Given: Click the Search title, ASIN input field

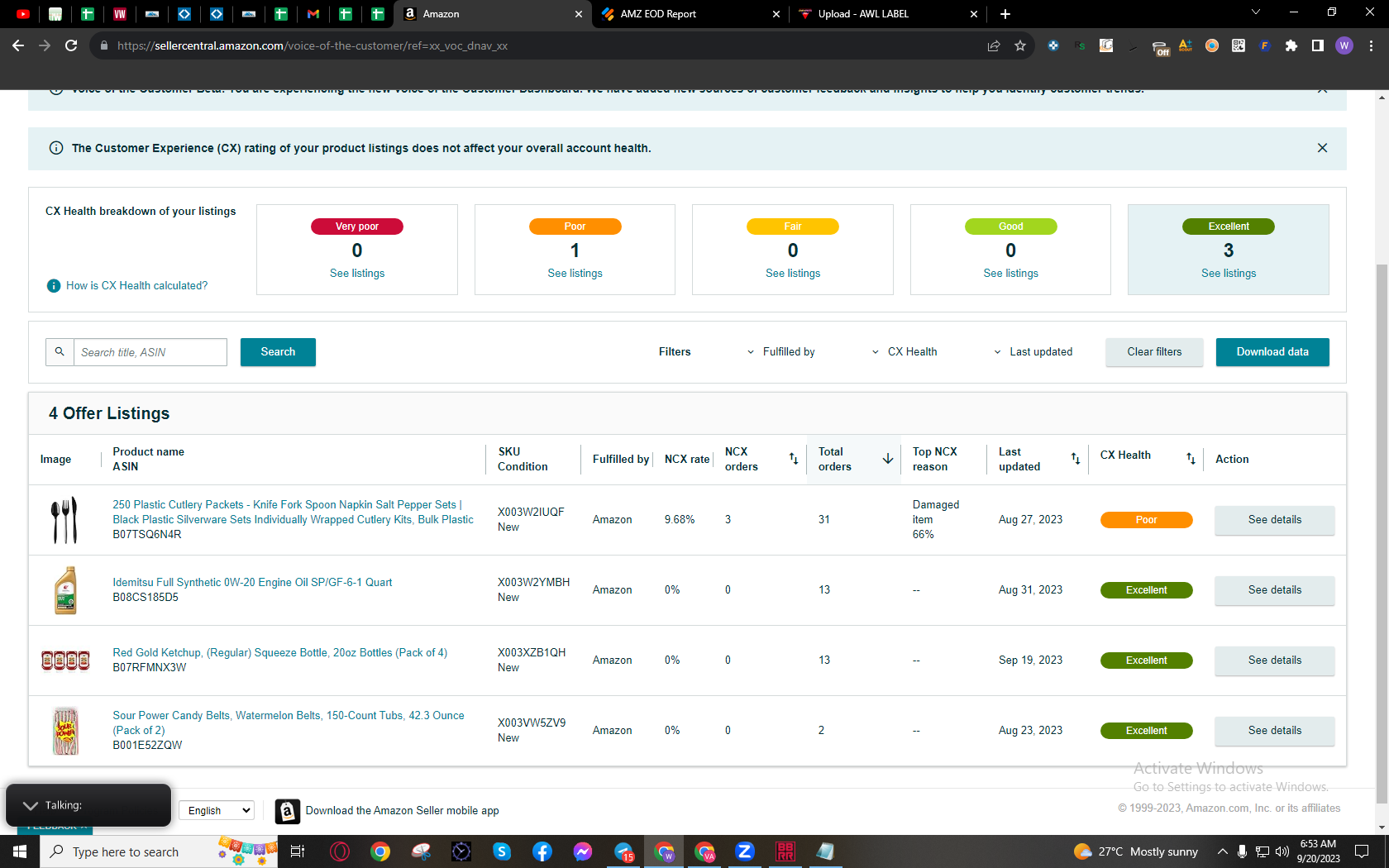Looking at the screenshot, I should pos(150,352).
